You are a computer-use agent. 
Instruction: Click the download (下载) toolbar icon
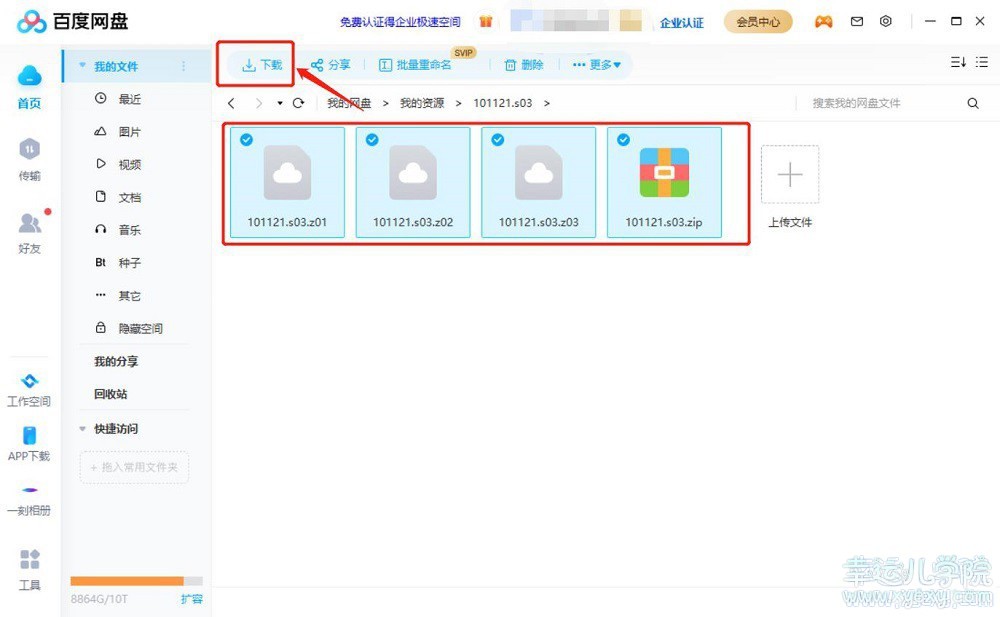click(249, 65)
